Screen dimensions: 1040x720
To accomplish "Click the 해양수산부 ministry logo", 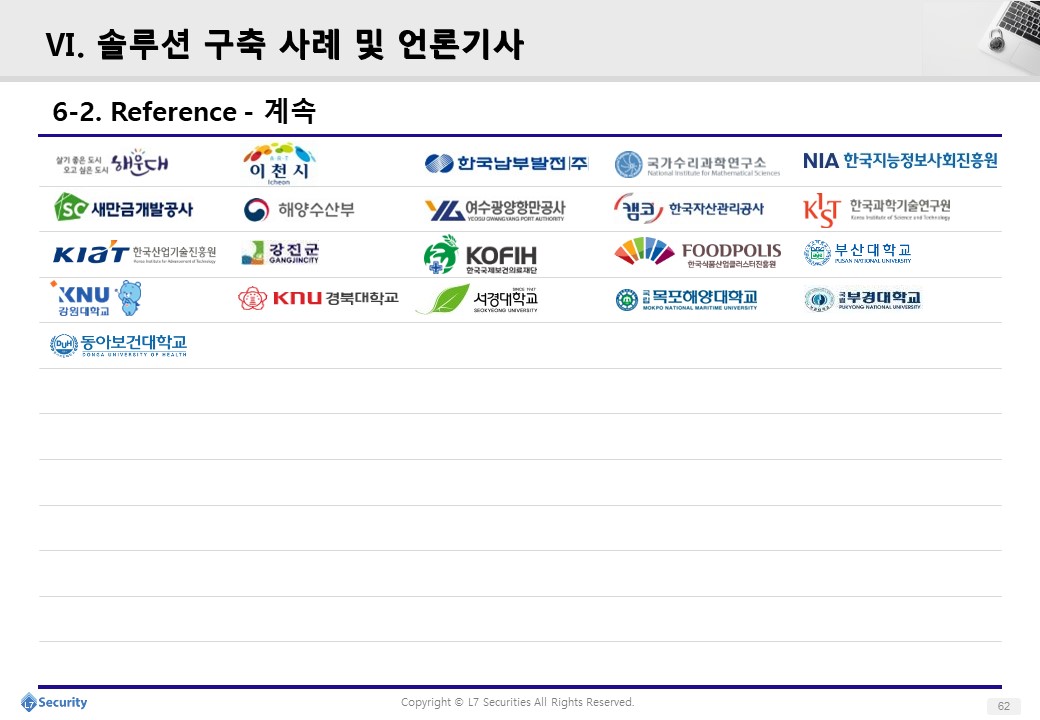I will coord(298,210).
